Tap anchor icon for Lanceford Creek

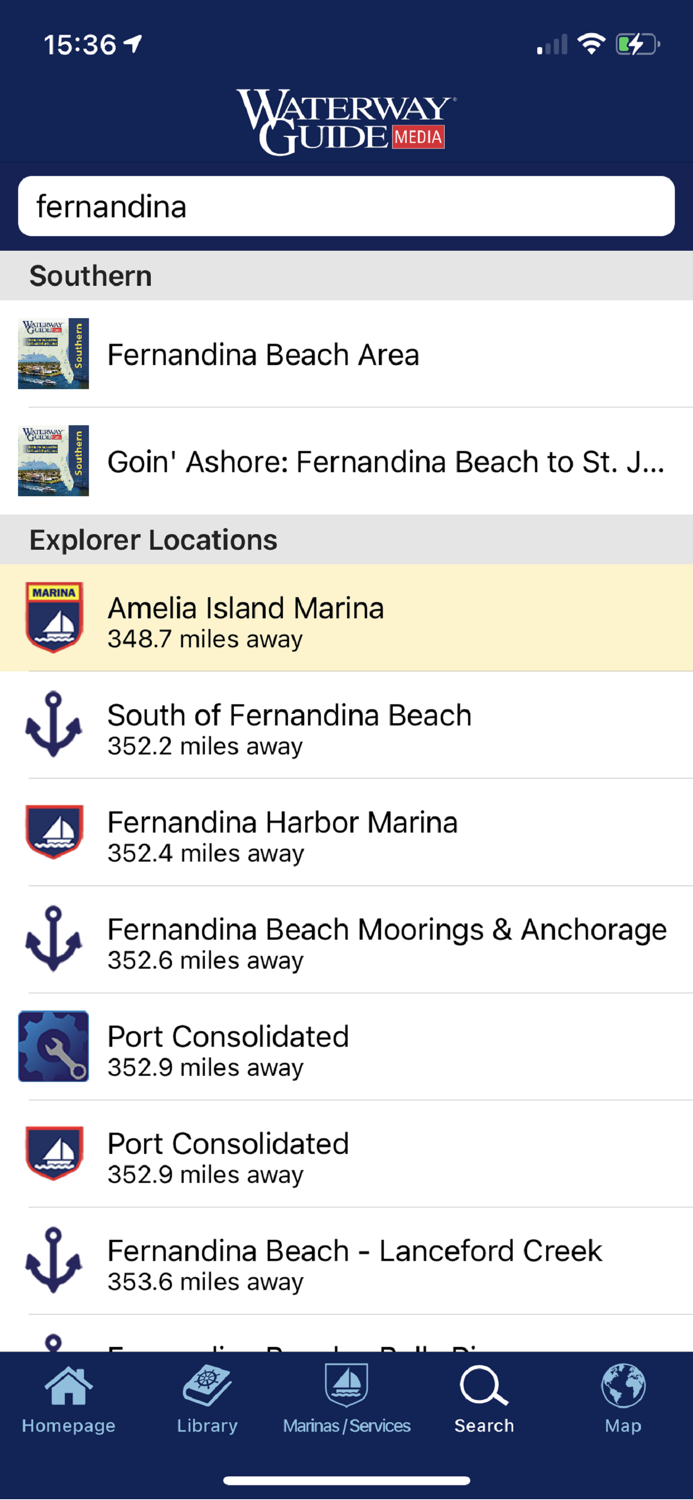pos(54,1260)
